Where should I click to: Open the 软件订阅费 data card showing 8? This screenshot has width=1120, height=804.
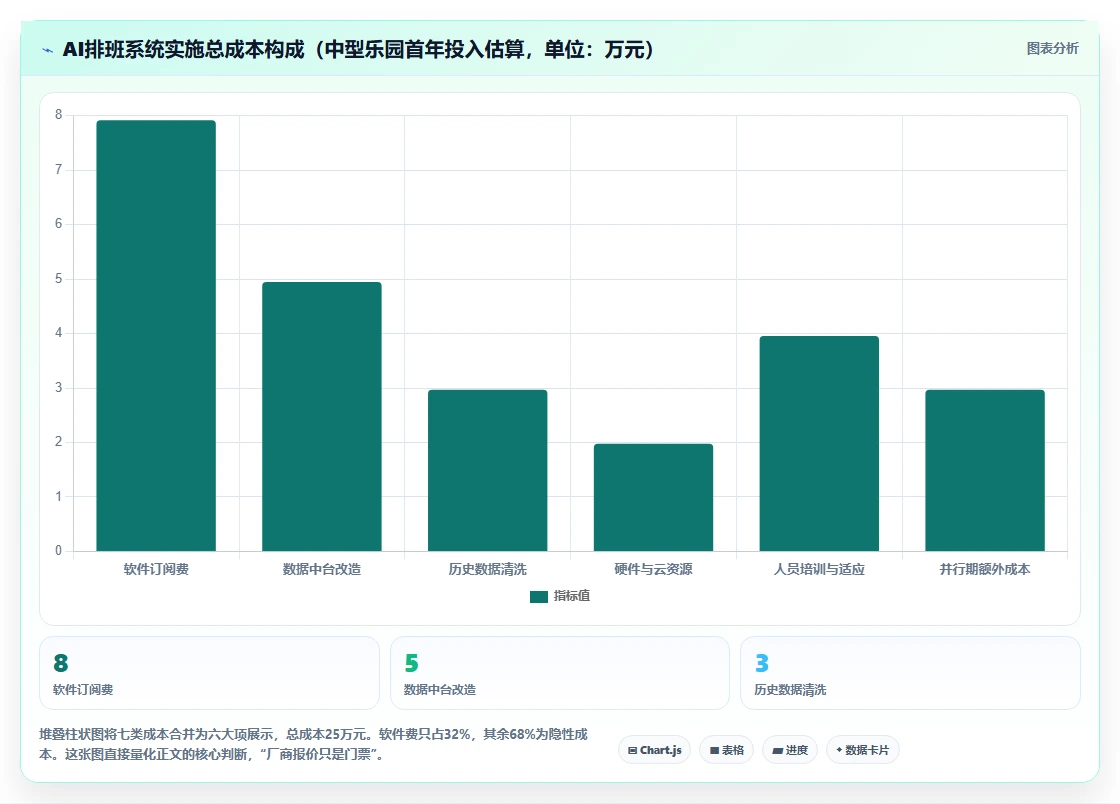(x=209, y=673)
